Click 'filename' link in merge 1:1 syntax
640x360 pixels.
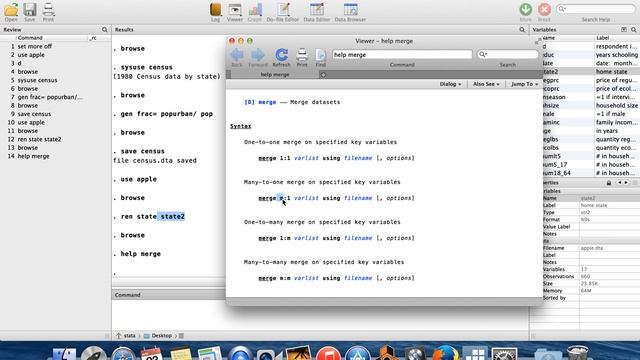tap(358, 158)
